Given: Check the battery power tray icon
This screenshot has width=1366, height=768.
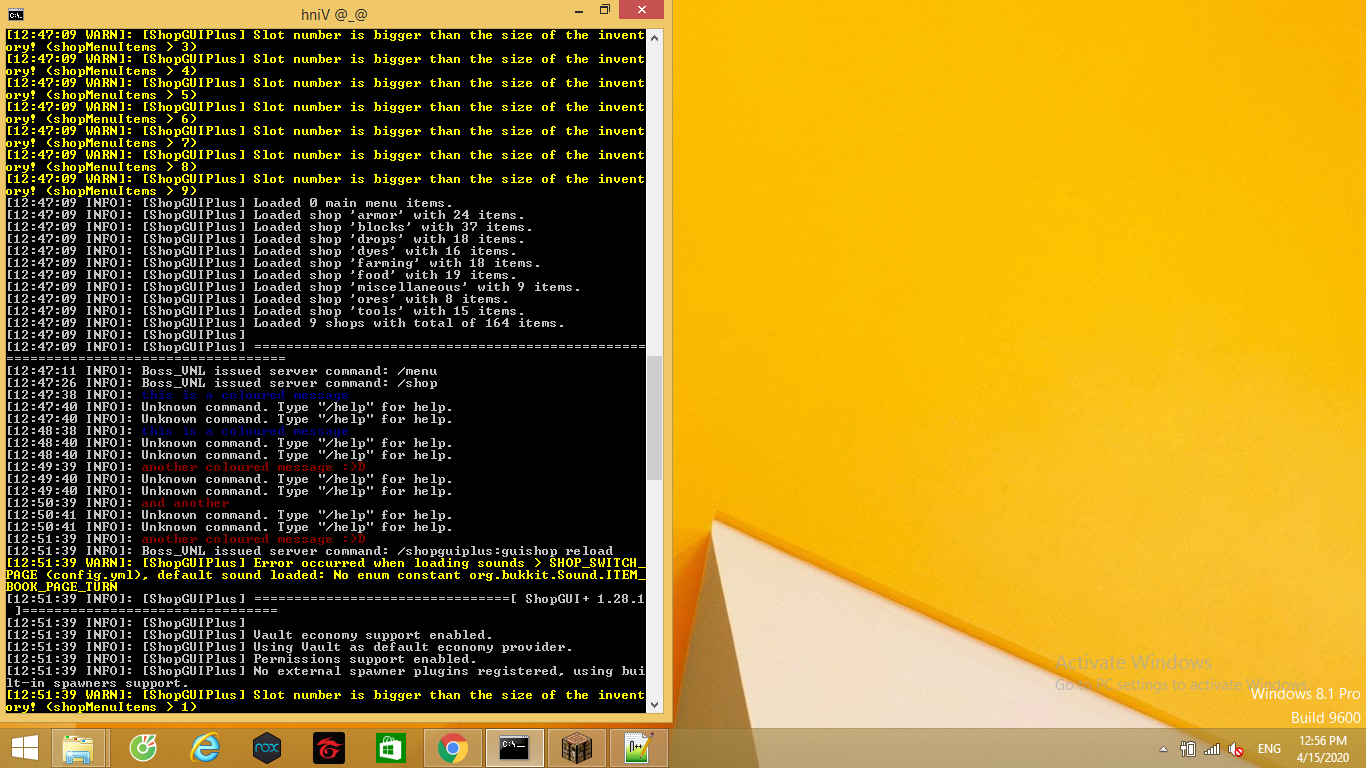Looking at the screenshot, I should point(1188,749).
